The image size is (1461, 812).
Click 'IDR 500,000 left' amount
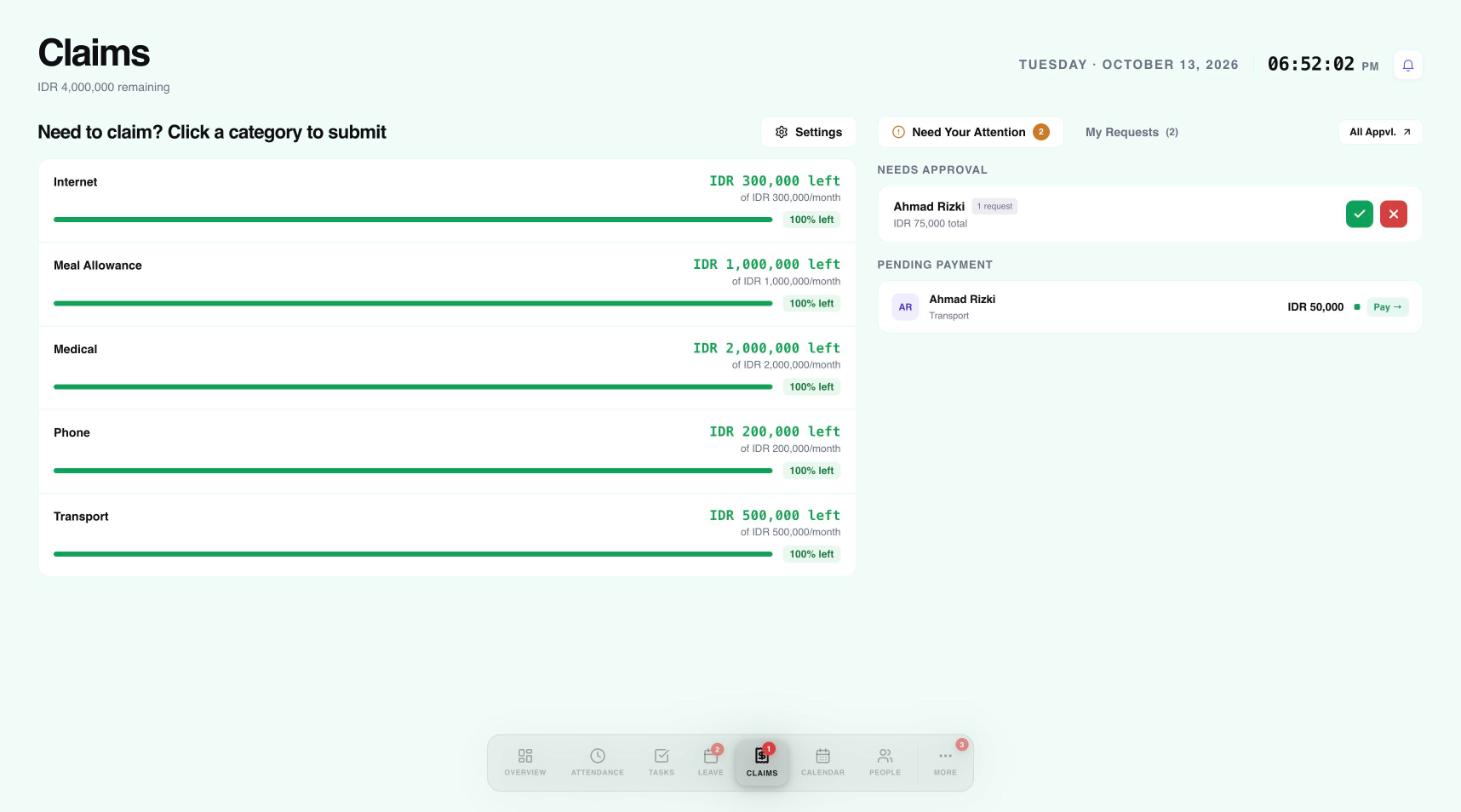click(775, 515)
